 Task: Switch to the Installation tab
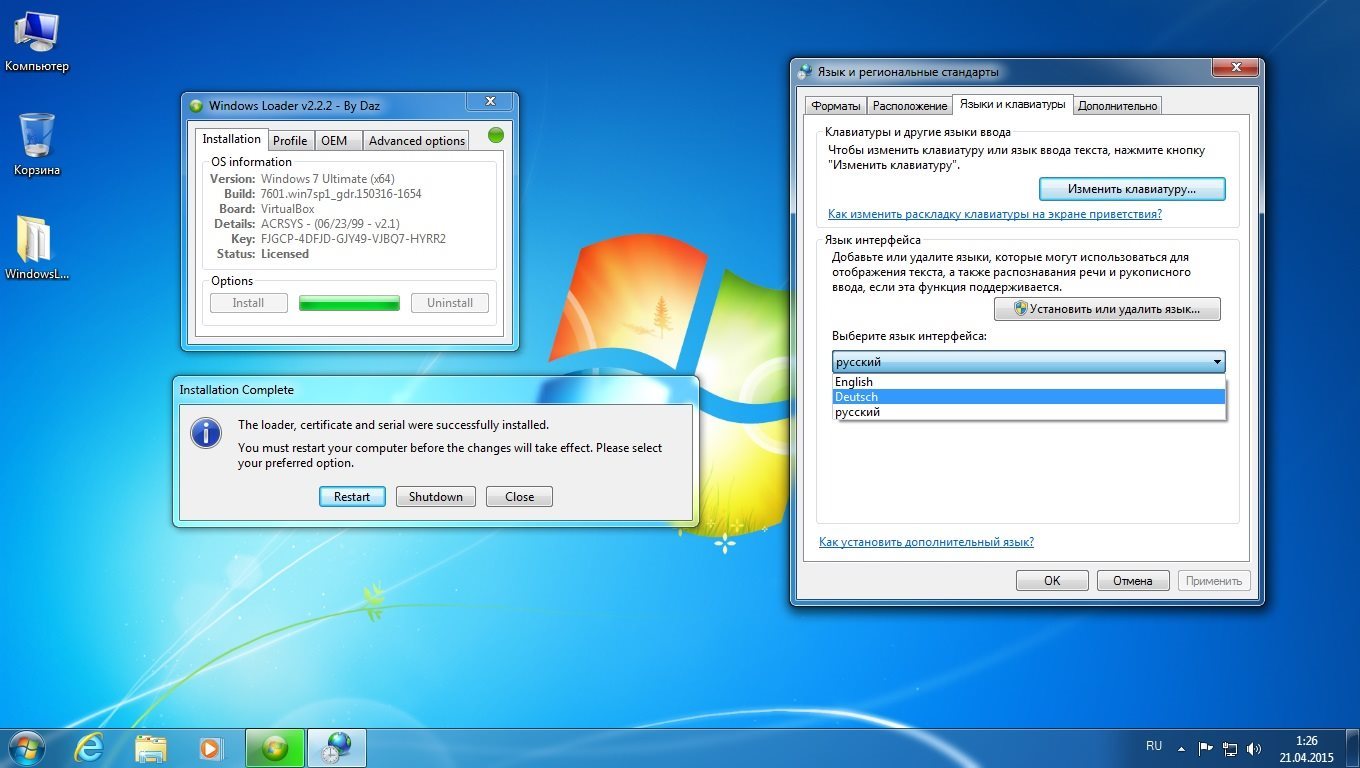(x=232, y=139)
